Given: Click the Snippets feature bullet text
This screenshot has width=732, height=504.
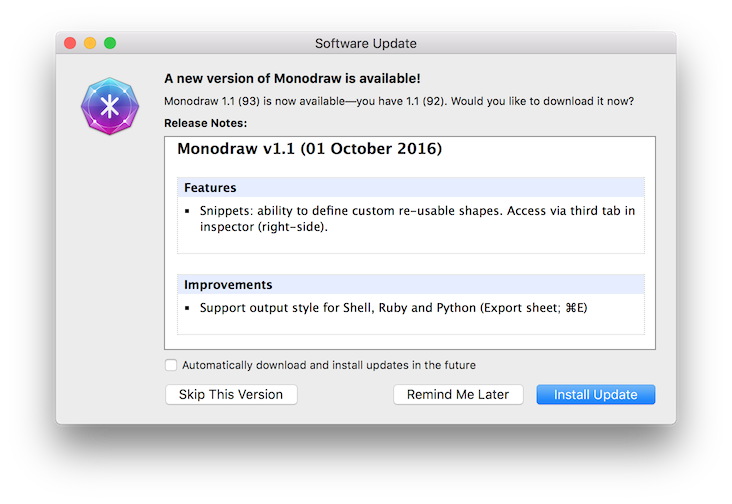Looking at the screenshot, I should (417, 218).
